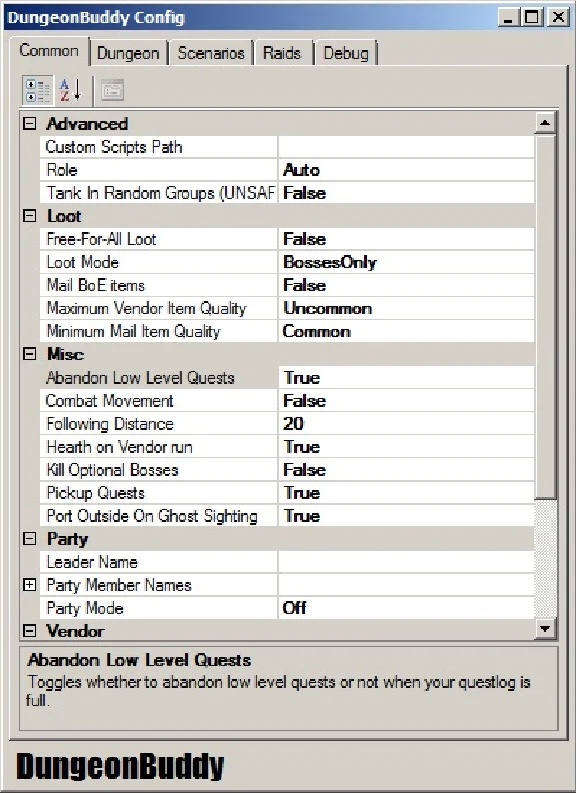Toggle Free-For-All Loot False value
The image size is (576, 793).
tap(406, 239)
